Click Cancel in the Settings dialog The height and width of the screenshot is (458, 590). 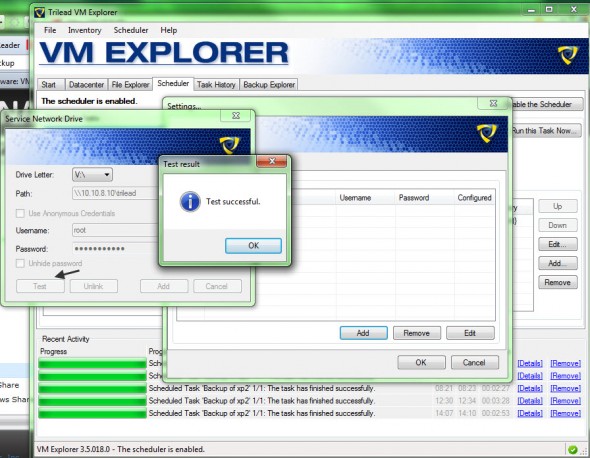474,362
